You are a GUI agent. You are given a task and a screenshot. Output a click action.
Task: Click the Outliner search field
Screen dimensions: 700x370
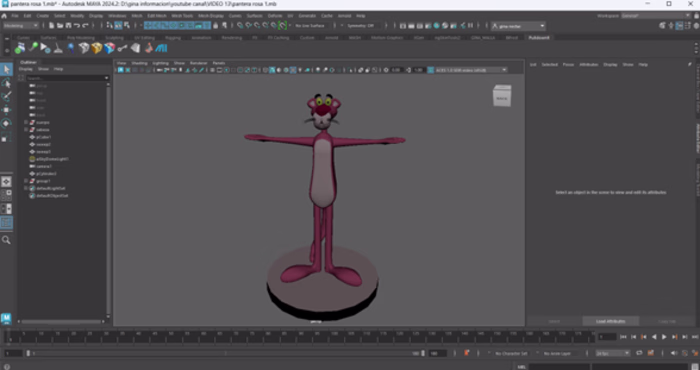67,78
